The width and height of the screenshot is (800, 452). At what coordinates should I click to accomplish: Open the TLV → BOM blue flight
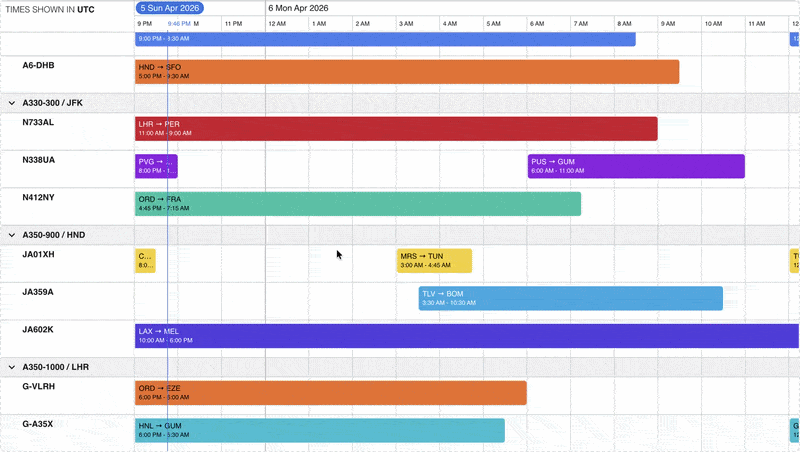[571, 298]
